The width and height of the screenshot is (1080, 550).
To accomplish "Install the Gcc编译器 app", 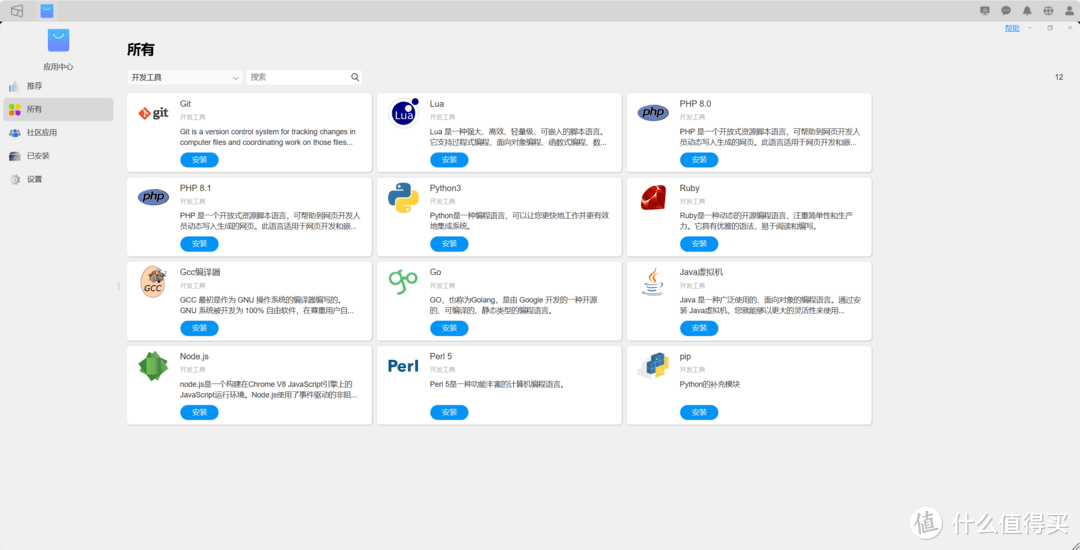I will click(x=199, y=328).
